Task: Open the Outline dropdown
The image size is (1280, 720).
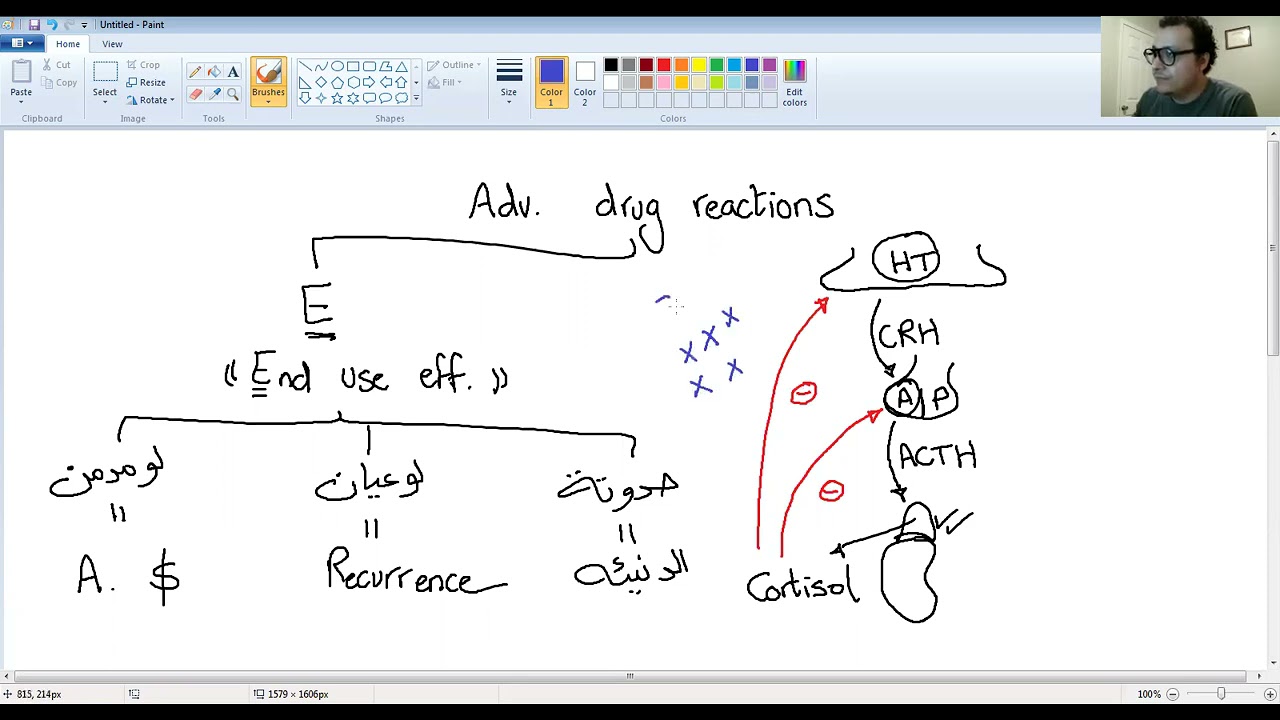Action: [x=455, y=65]
